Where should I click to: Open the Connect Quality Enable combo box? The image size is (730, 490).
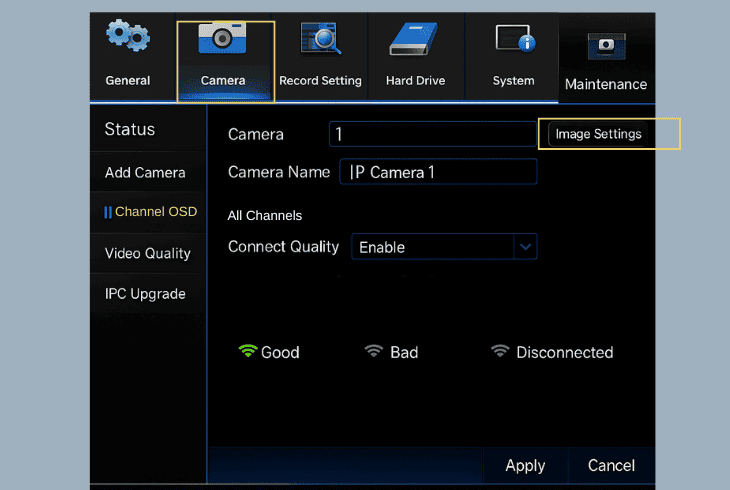[444, 247]
